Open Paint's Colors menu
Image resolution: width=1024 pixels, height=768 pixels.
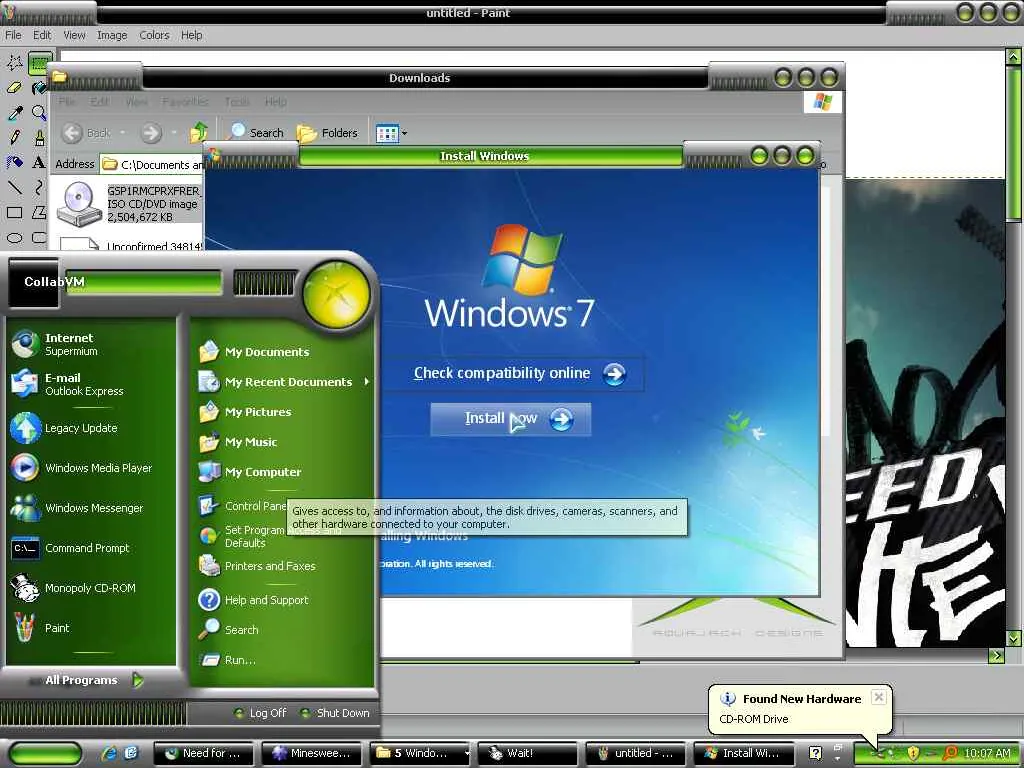pos(154,35)
